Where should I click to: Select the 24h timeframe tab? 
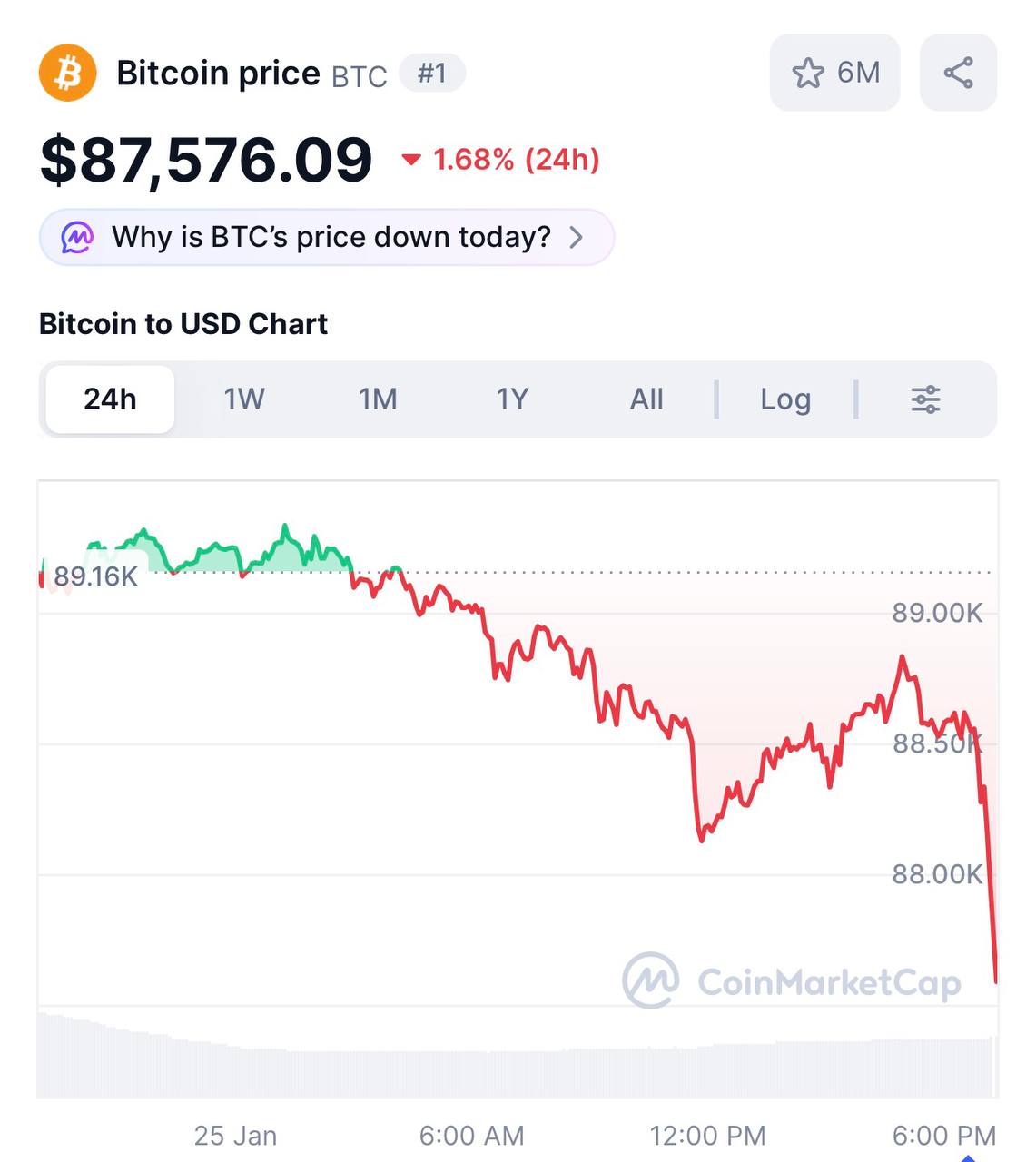[x=110, y=399]
